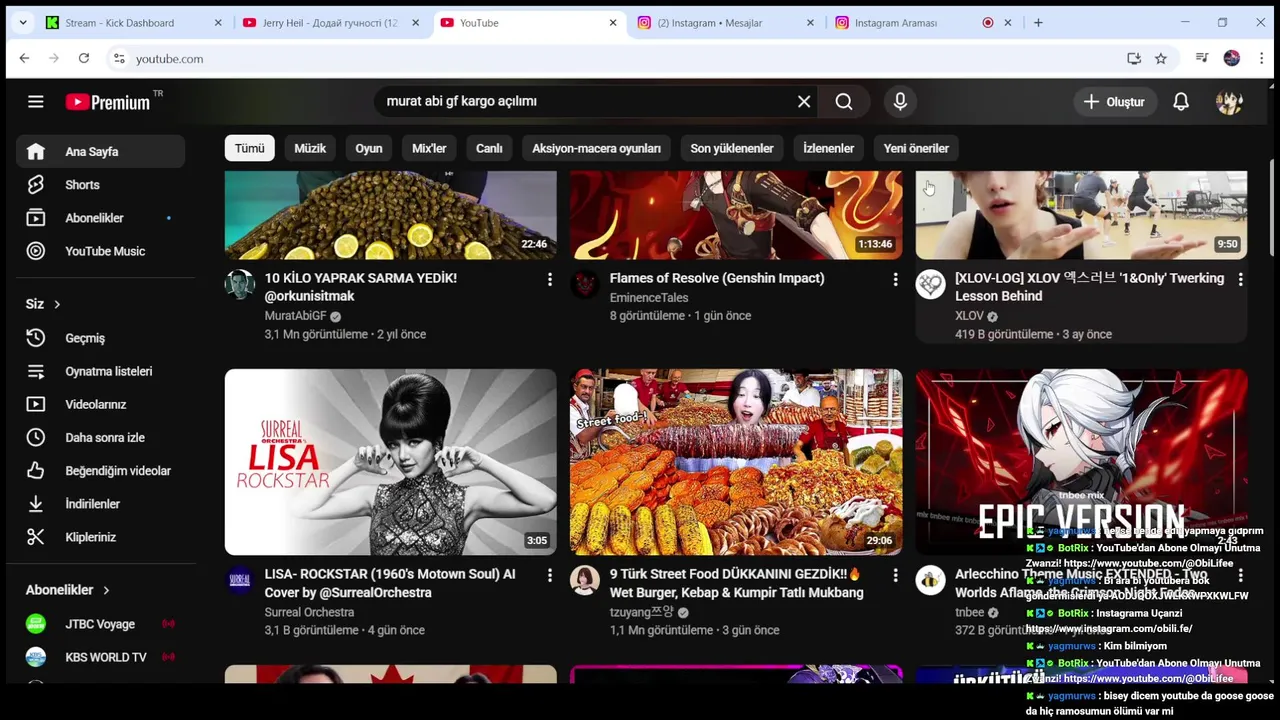Viewport: 1280px width, 720px height.
Task: Expand the Siz section chevron
Action: point(57,304)
